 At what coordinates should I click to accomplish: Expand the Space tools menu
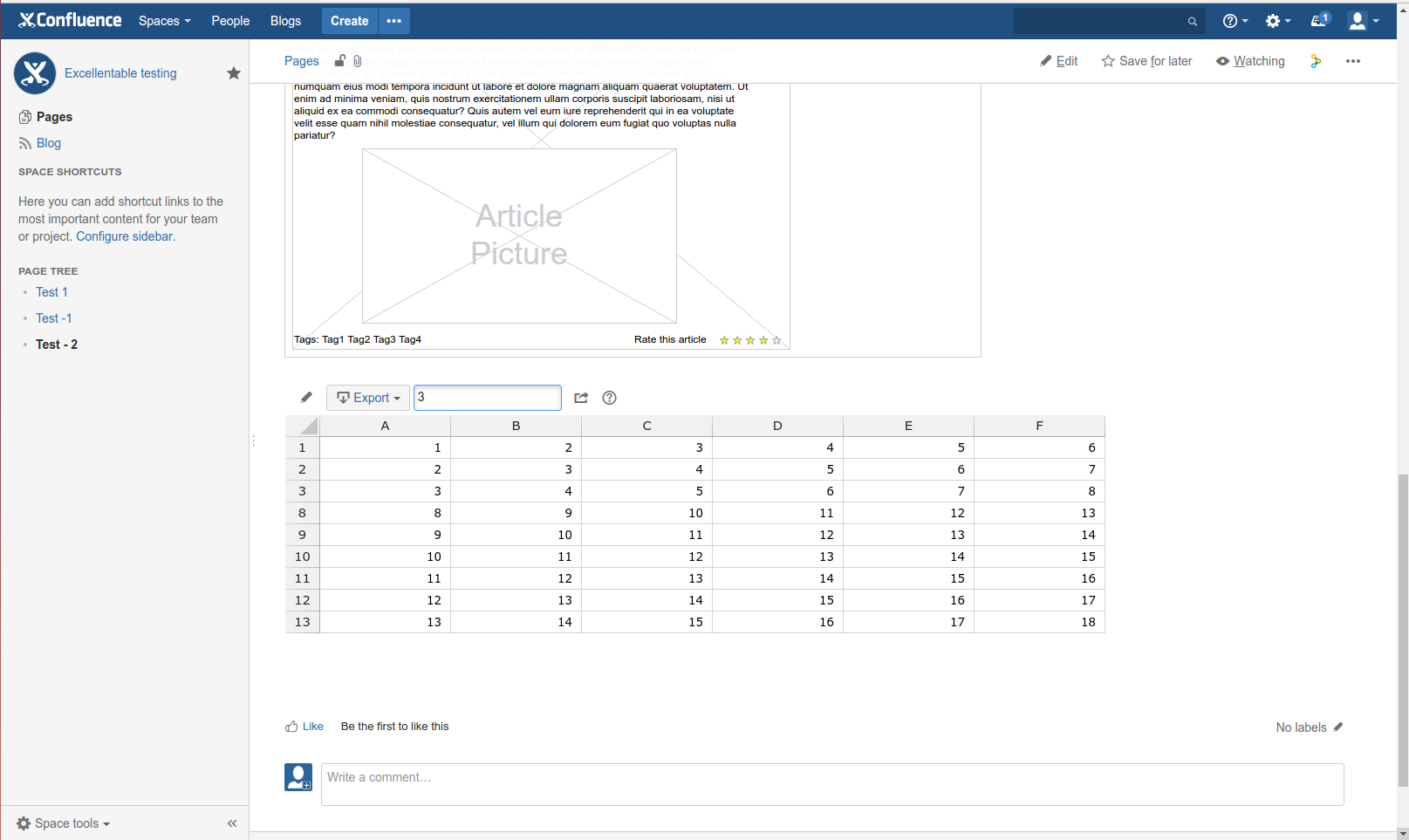tap(62, 823)
